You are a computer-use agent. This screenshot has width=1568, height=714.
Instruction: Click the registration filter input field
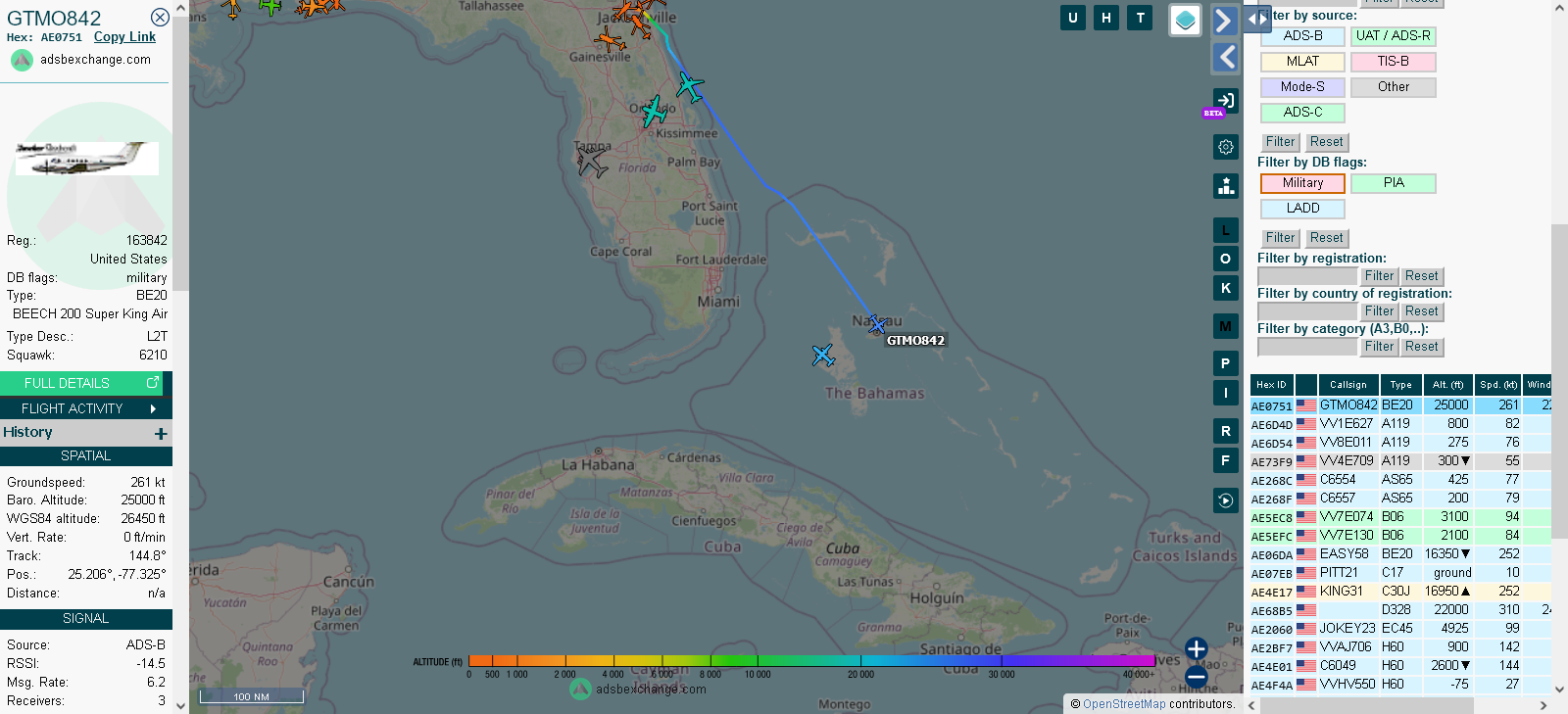tap(1307, 276)
